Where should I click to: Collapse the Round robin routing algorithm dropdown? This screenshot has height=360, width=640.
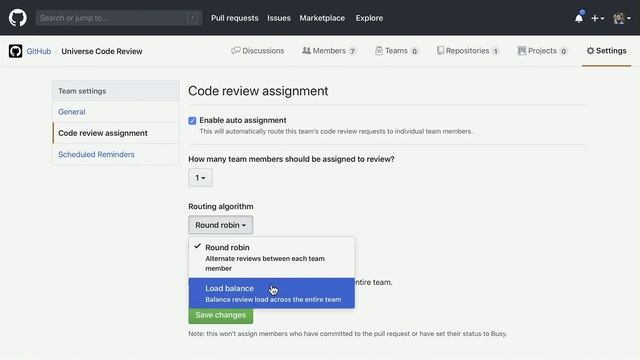coord(220,225)
